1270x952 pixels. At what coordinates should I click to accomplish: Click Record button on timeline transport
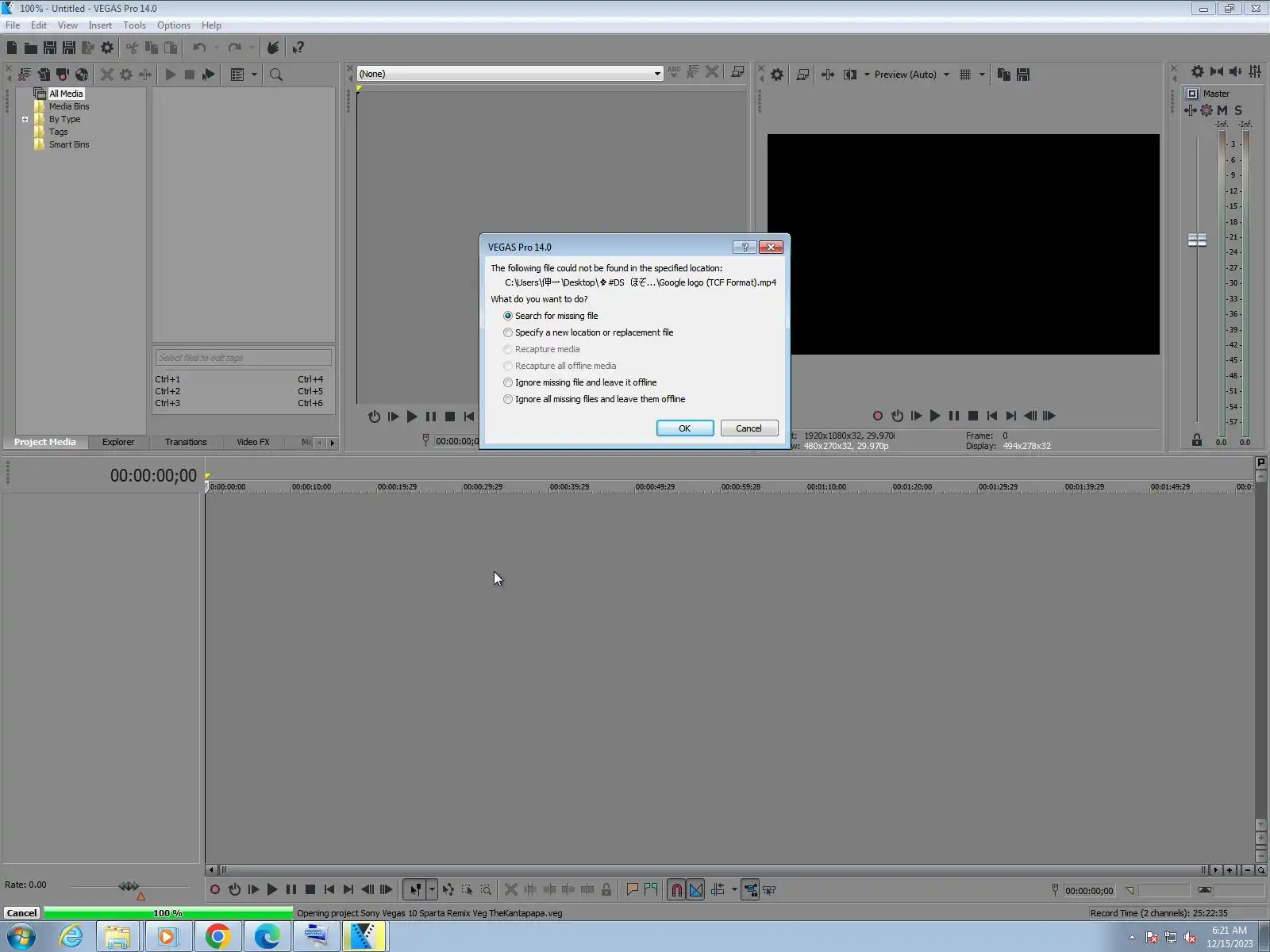(x=215, y=890)
